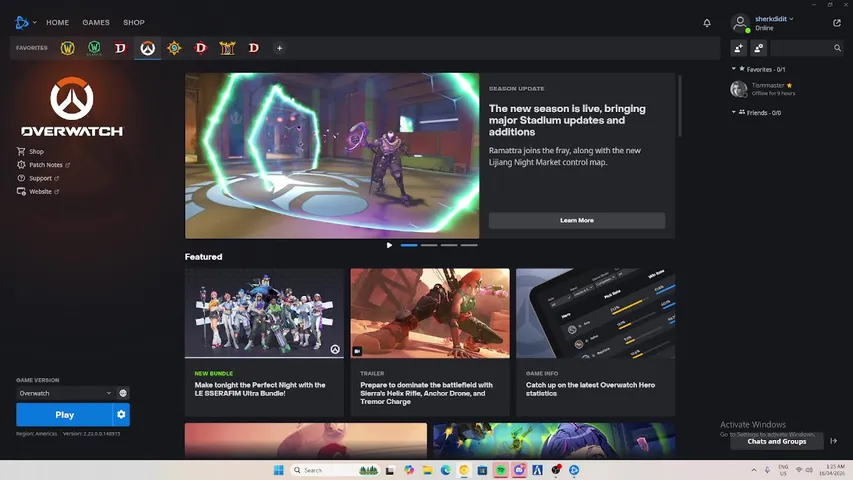Open Spotify from the taskbar

500,470
